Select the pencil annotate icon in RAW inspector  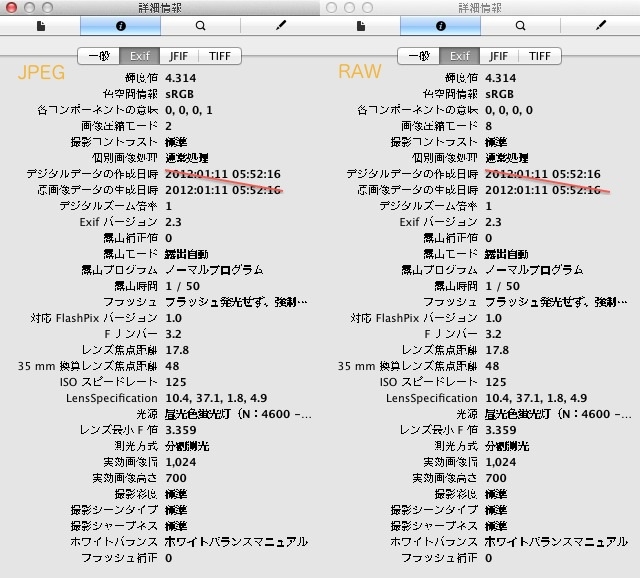(x=600, y=26)
